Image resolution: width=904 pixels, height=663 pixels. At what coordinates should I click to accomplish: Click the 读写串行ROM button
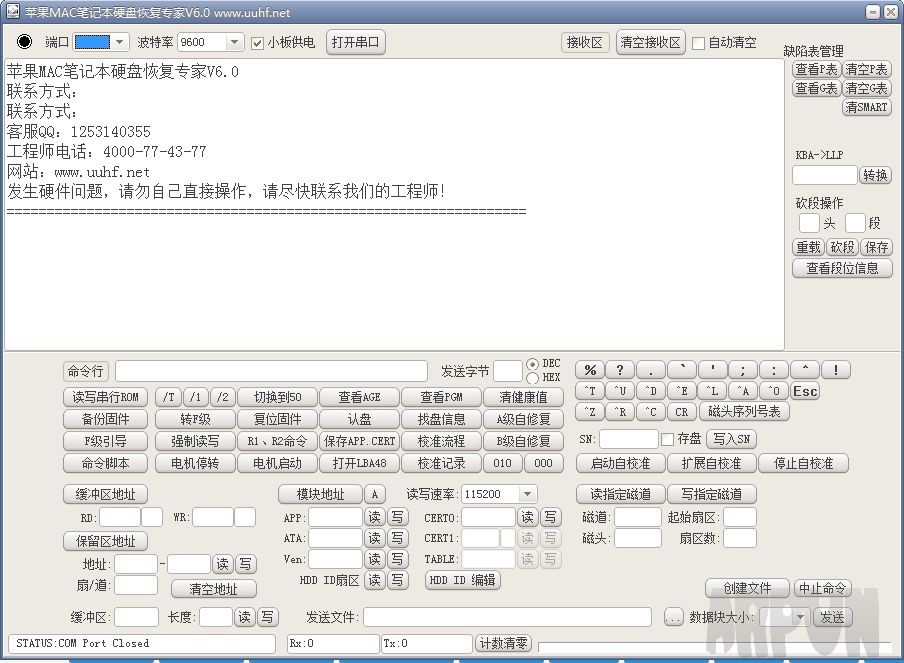[106, 397]
